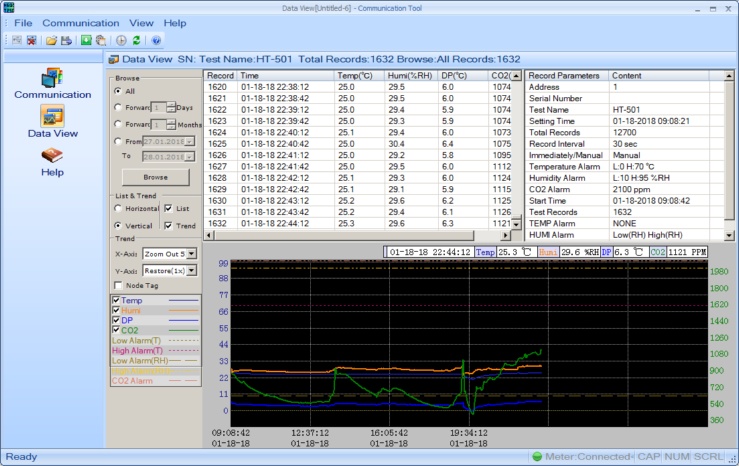Click records table scroll down arrow
The image size is (739, 466).
517,224
